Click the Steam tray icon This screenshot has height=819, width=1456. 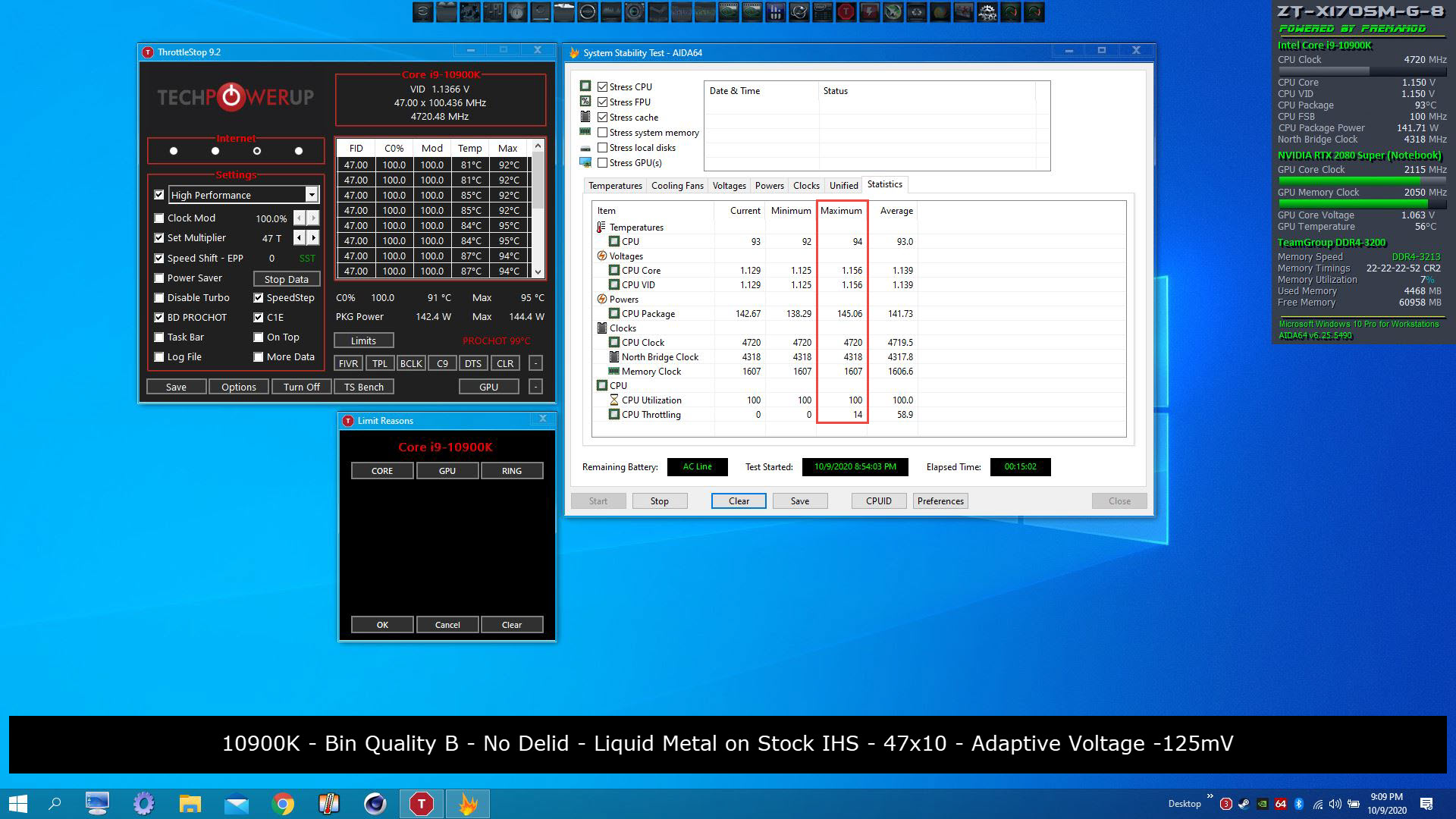(x=1244, y=804)
